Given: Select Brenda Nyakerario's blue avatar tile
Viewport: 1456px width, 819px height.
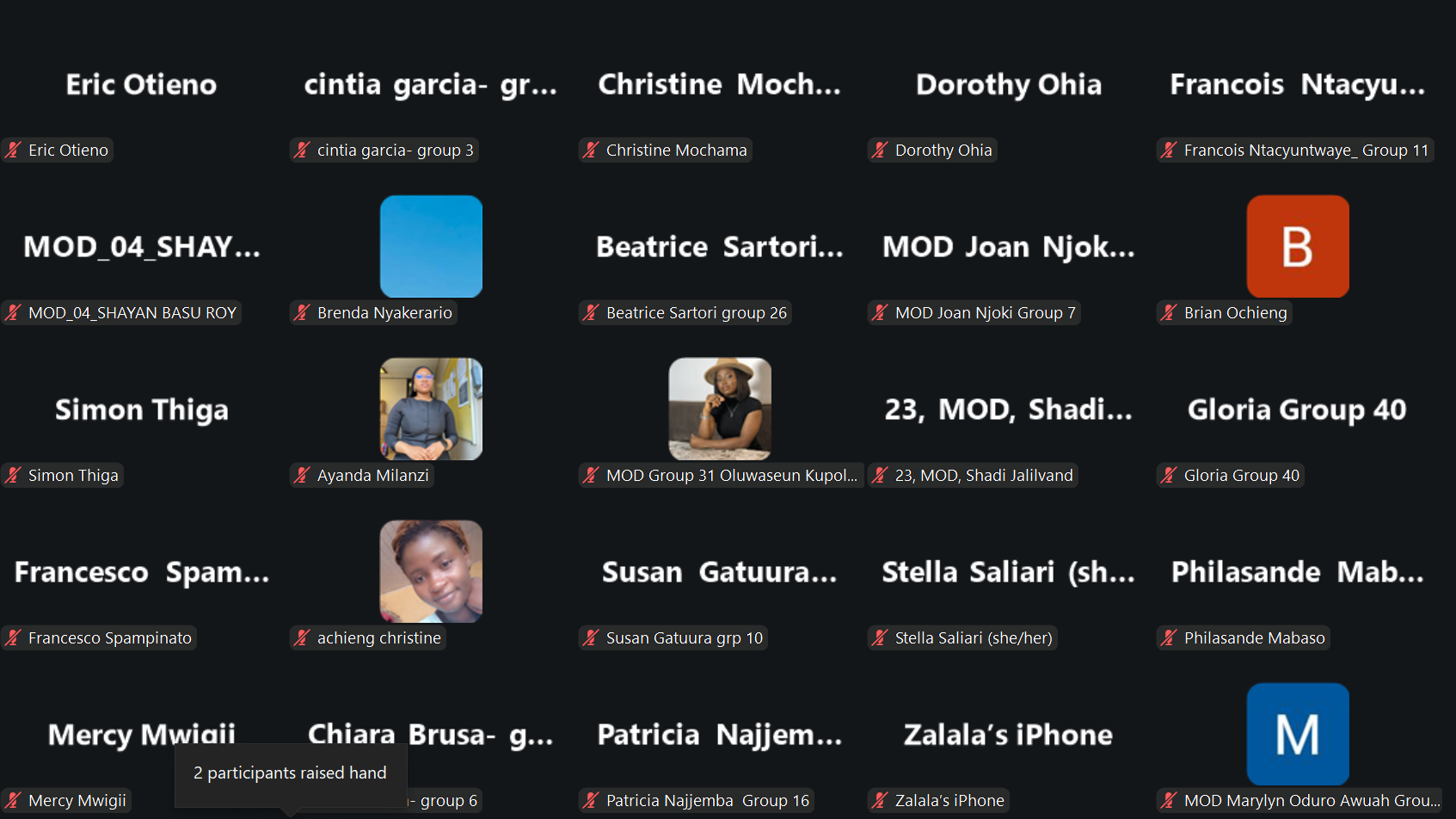Looking at the screenshot, I should [431, 246].
